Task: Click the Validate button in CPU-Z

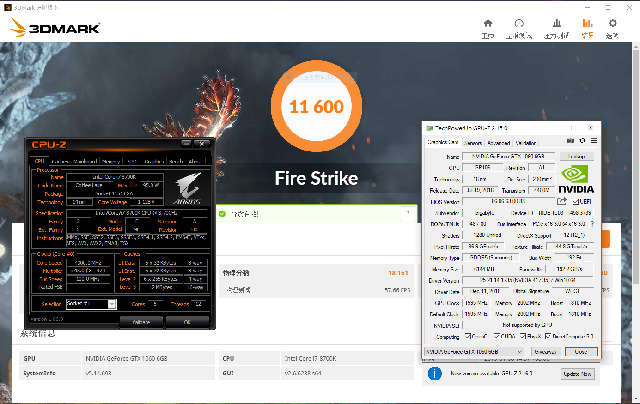Action: pos(141,322)
